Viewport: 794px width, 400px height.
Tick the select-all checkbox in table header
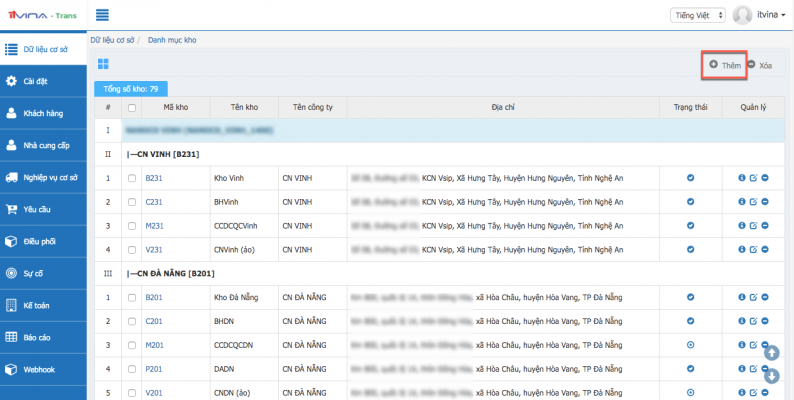(132, 107)
